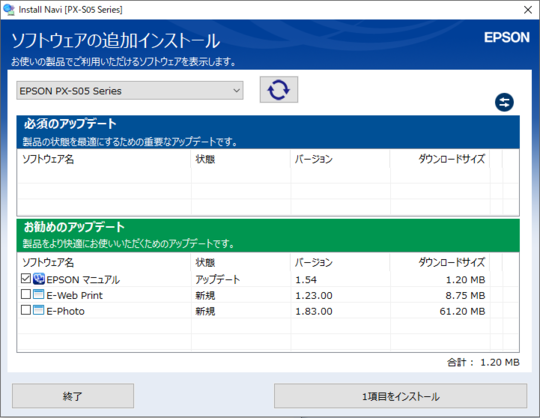
Task: Click the 必須のアップデート section heading
Action: click(x=70, y=124)
